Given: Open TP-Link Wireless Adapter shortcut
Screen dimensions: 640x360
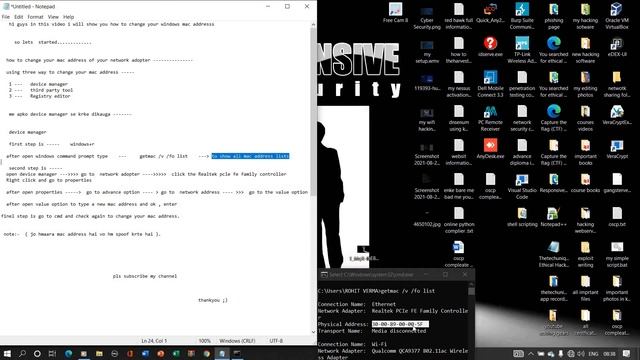Looking at the screenshot, I should (522, 50).
